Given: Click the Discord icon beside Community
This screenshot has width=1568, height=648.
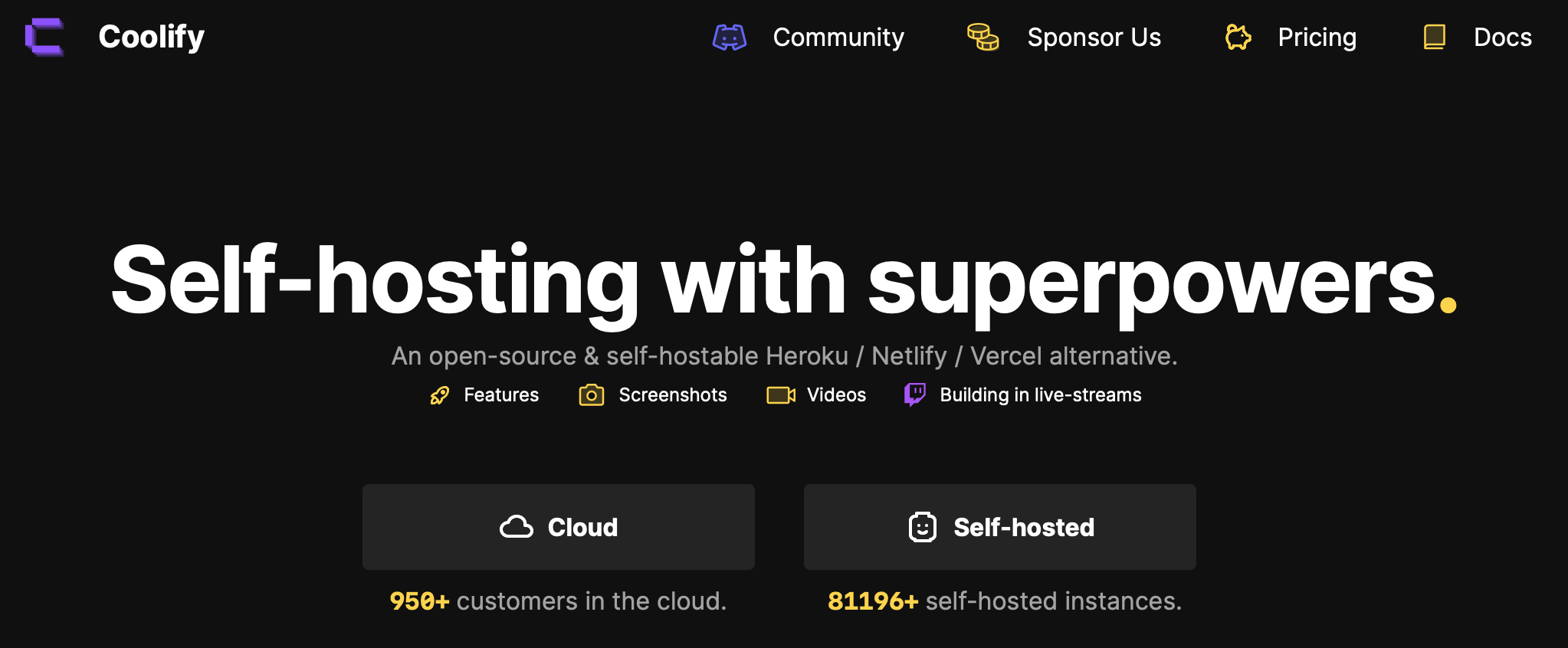Looking at the screenshot, I should click(x=730, y=37).
